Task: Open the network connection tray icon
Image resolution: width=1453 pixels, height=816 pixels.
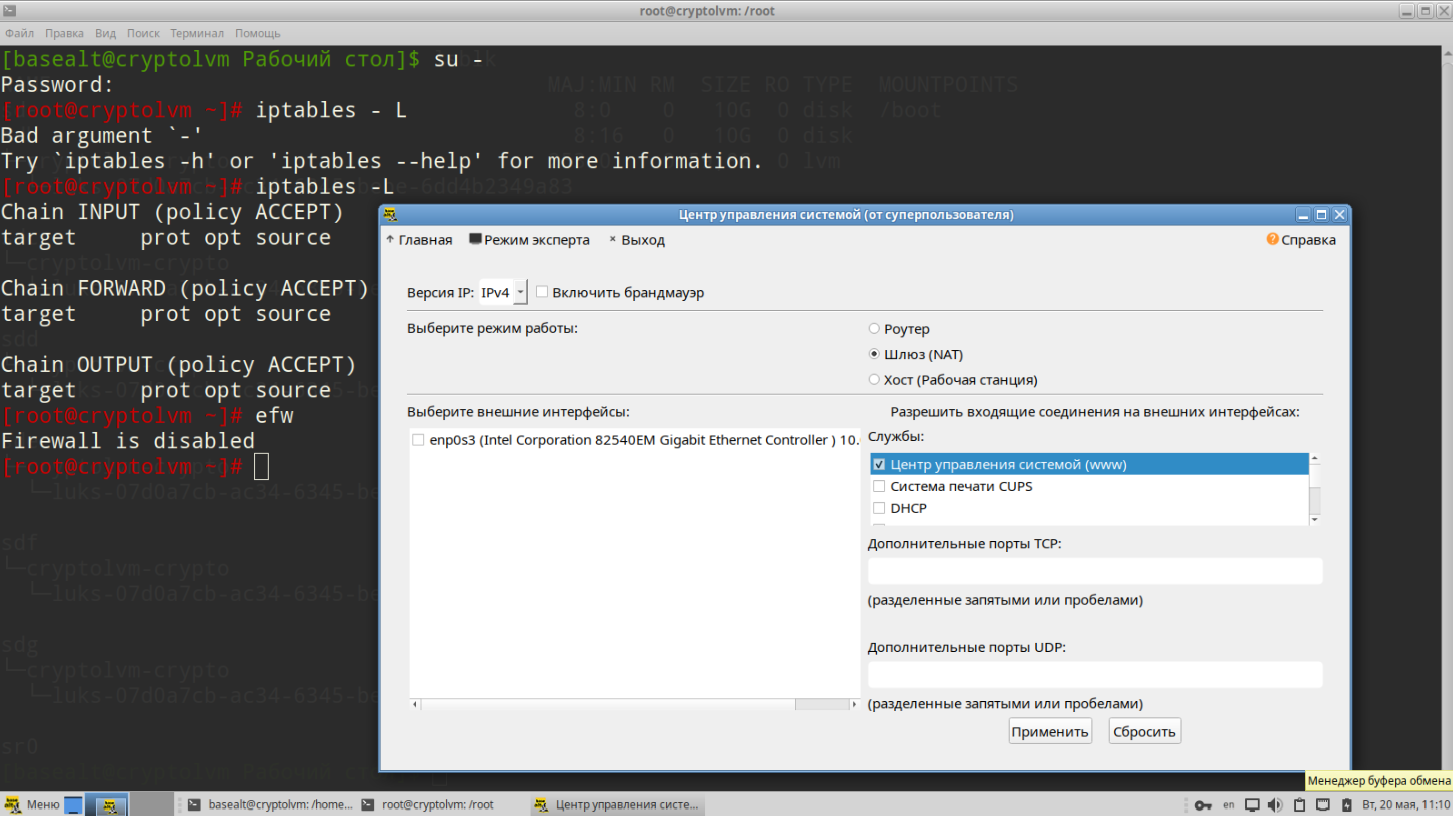Action: tap(1323, 805)
